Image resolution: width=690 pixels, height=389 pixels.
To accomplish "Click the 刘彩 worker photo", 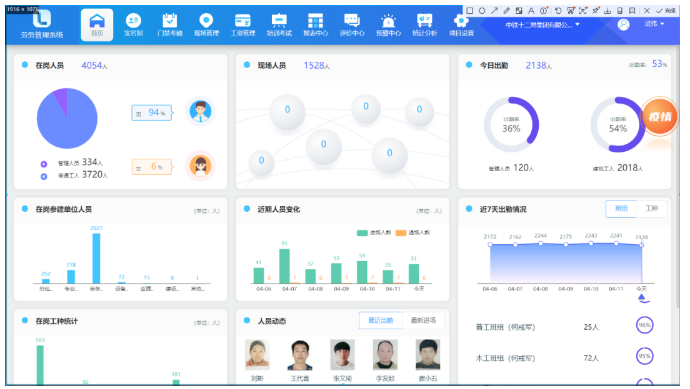I will point(257,354).
